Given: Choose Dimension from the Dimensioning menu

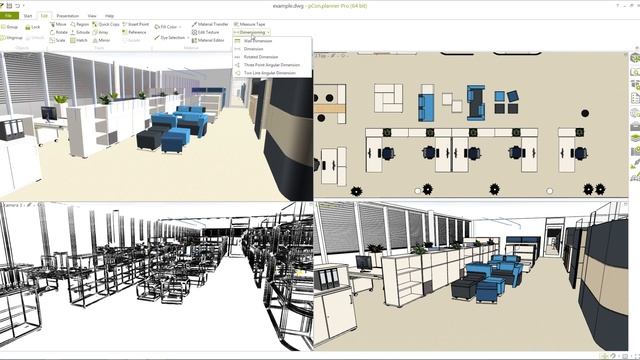Looking at the screenshot, I should click(x=272, y=49).
